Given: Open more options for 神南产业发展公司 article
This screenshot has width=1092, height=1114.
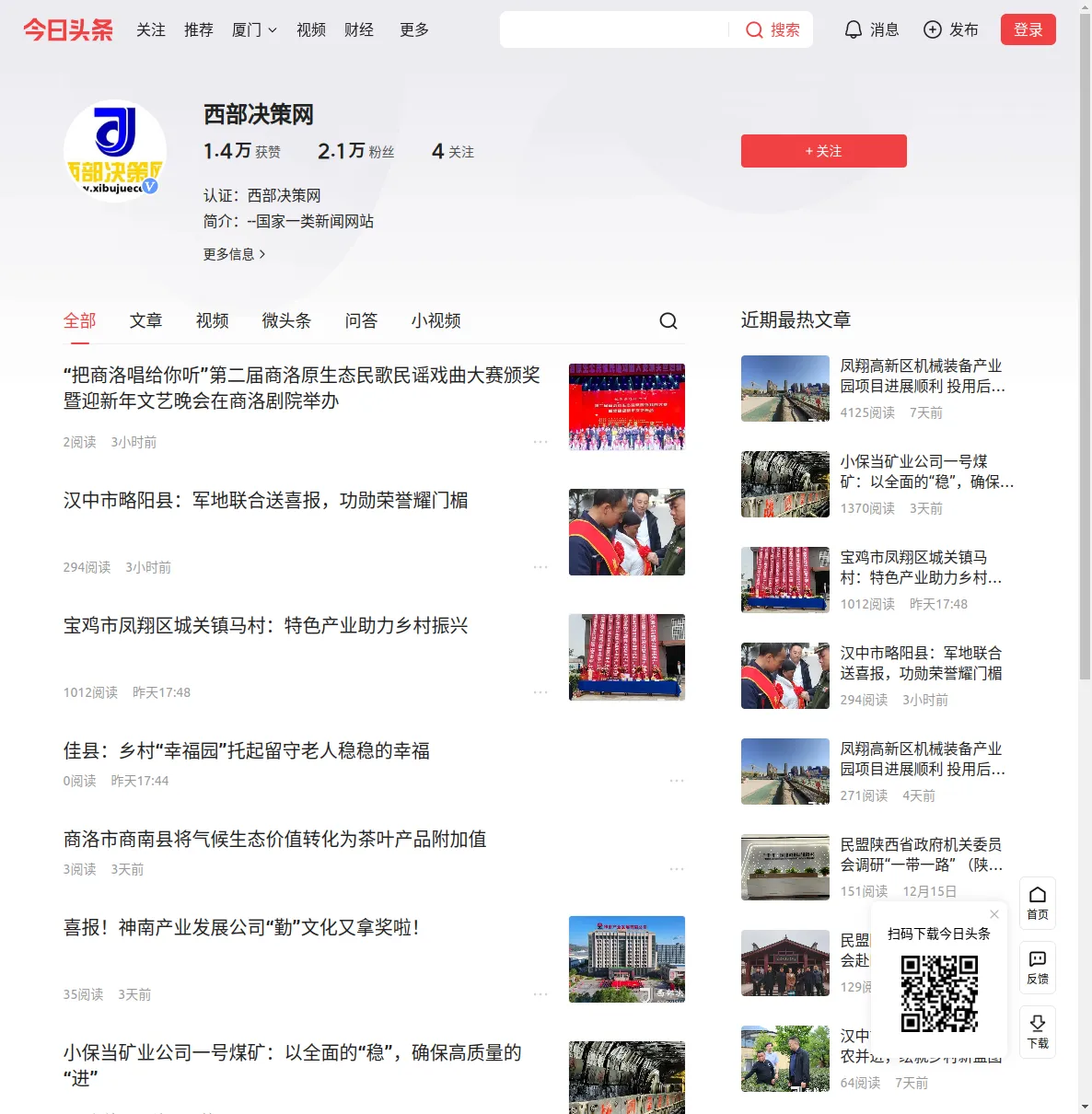Looking at the screenshot, I should tap(540, 994).
